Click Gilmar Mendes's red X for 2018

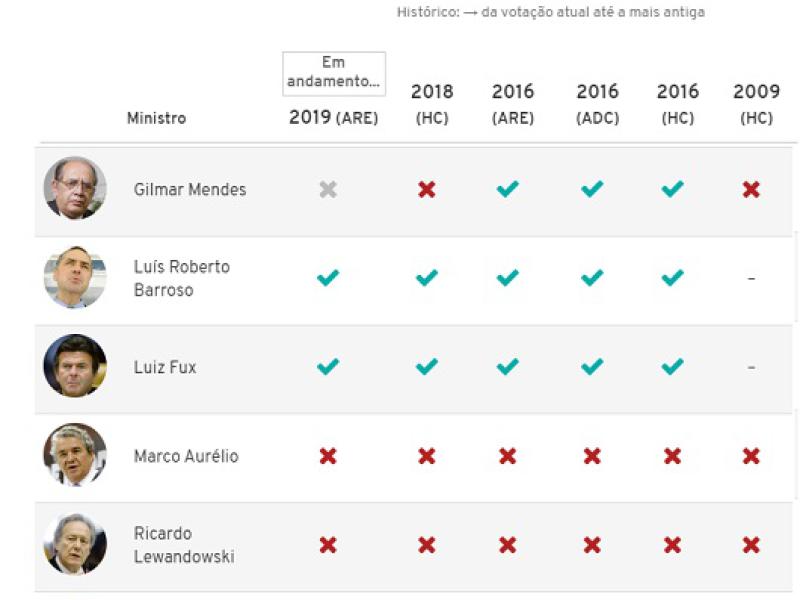[427, 189]
